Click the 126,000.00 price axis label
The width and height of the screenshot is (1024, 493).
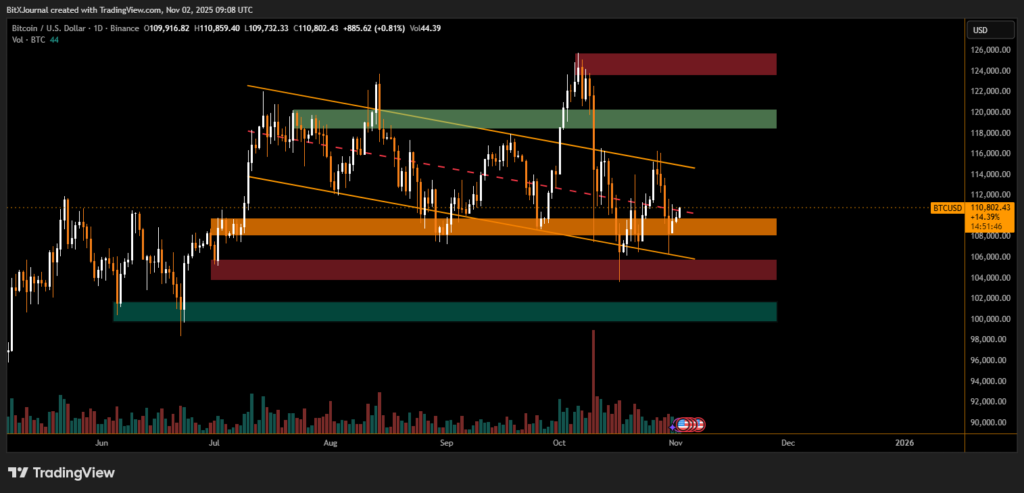pos(990,50)
